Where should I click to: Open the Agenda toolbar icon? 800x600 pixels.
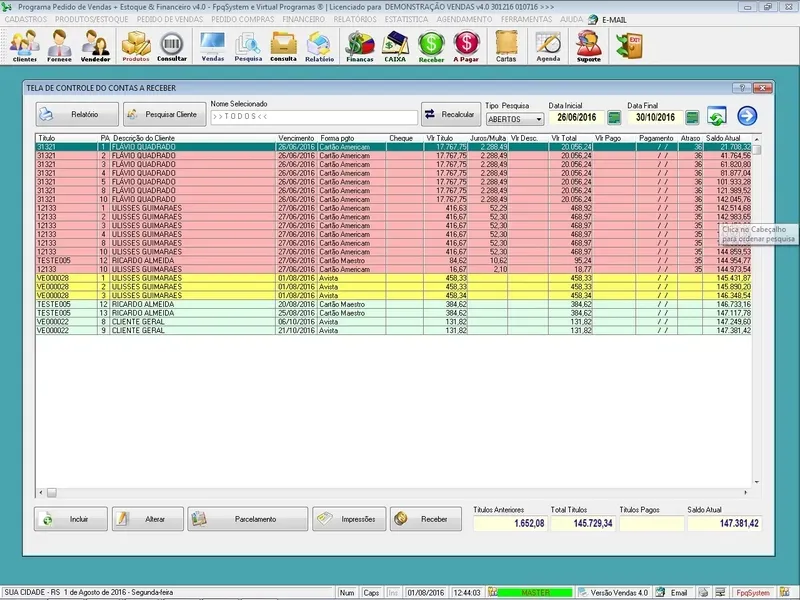click(548, 45)
